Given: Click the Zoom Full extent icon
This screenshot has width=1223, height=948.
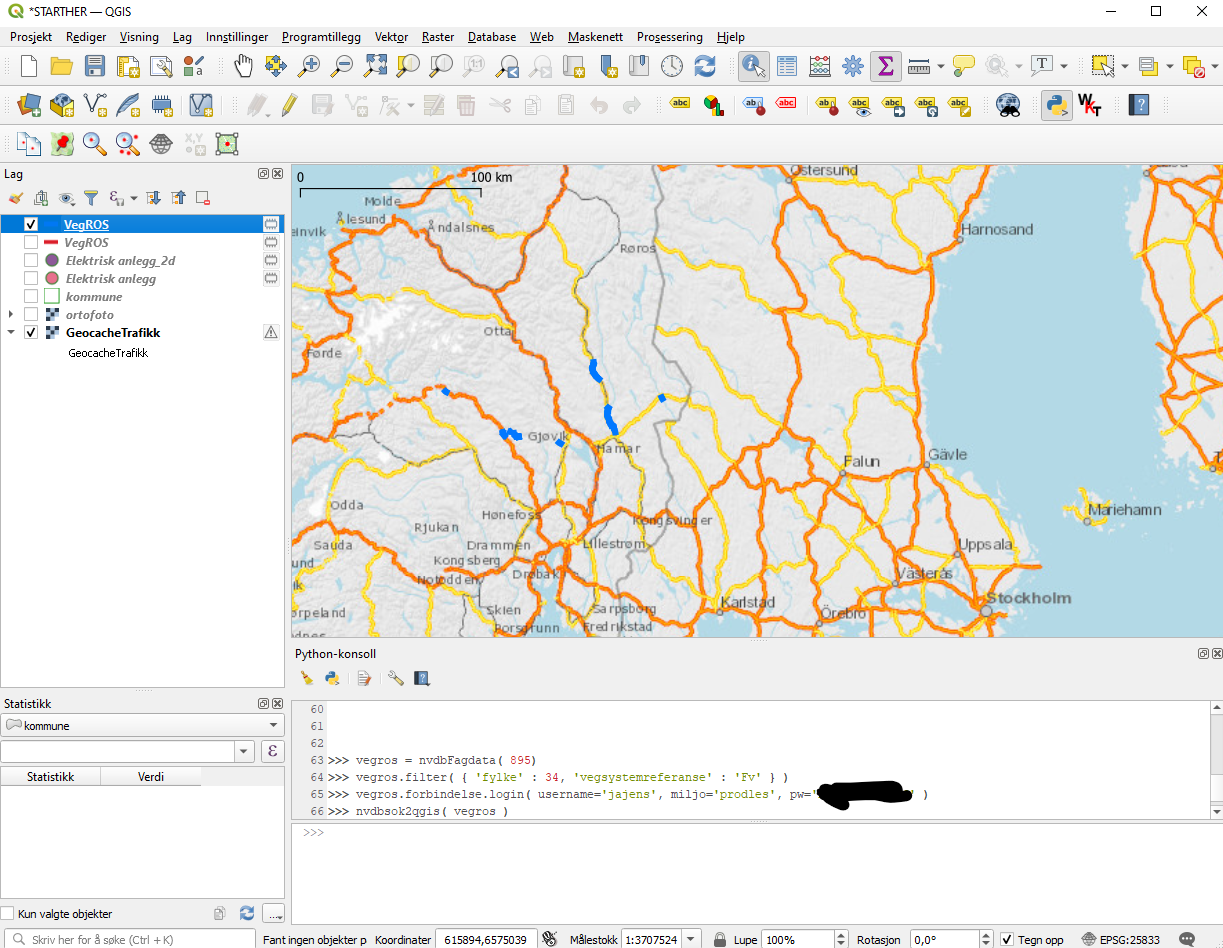Looking at the screenshot, I should pyautogui.click(x=375, y=66).
